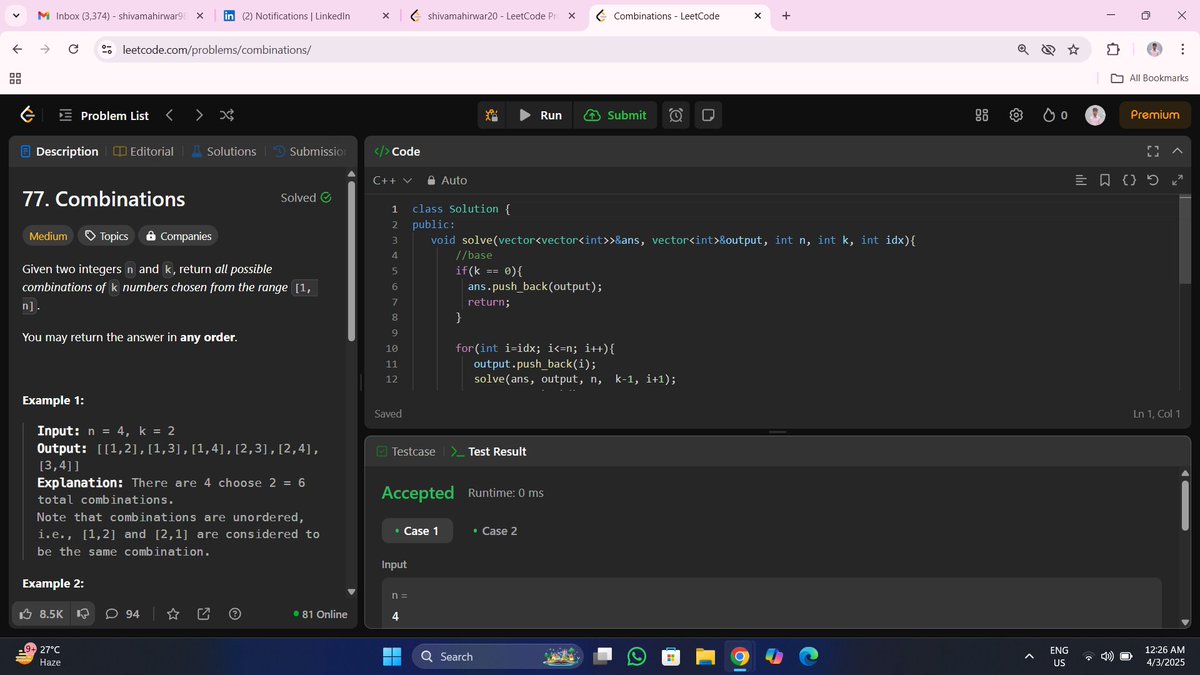Open a new Chrome tab

click(x=785, y=16)
